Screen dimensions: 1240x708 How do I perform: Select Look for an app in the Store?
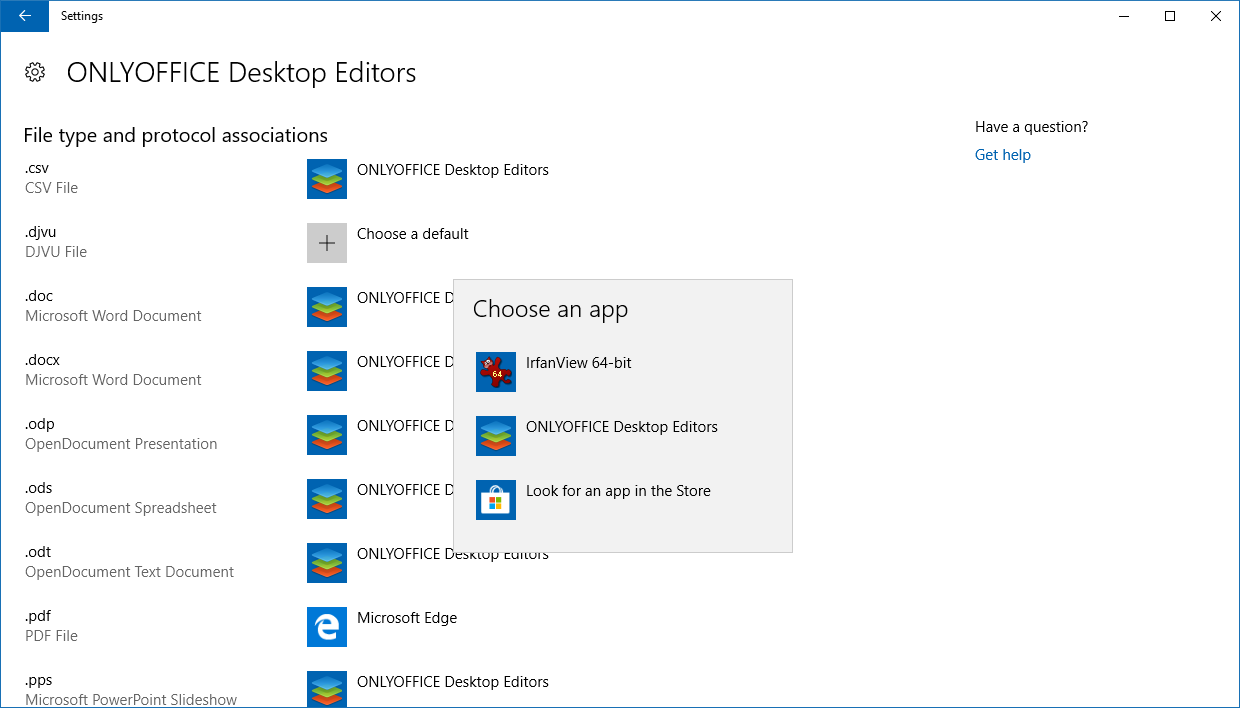coord(618,491)
